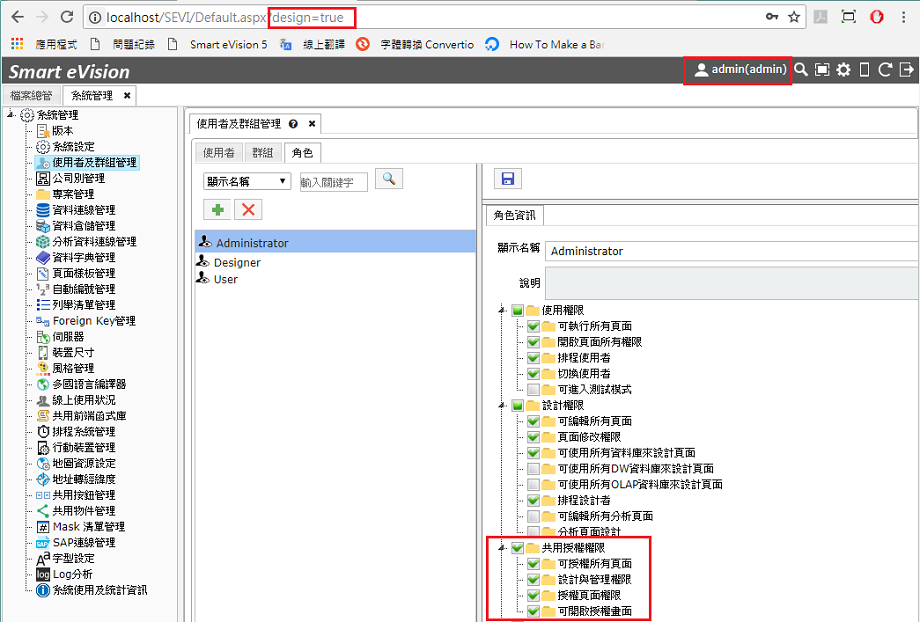The width and height of the screenshot is (920, 622).
Task: Bookmark this page with star icon
Action: 794,17
